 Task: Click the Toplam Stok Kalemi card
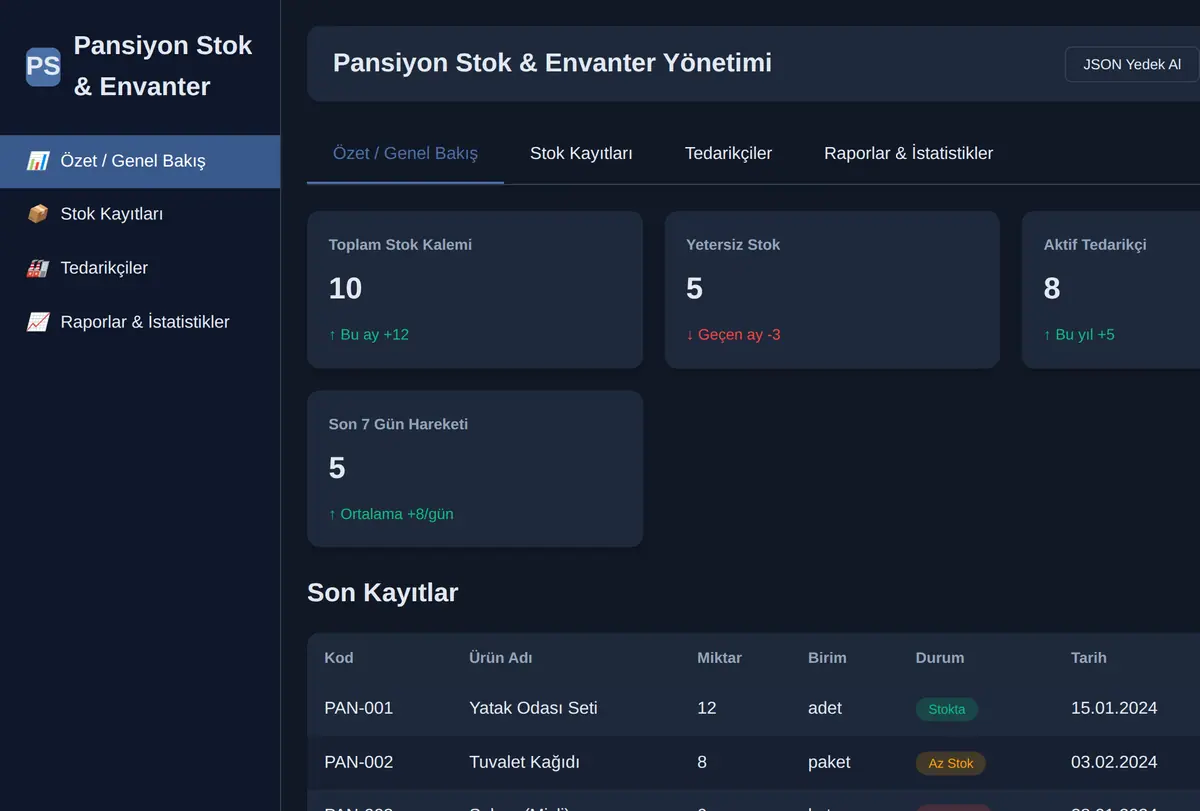click(x=475, y=290)
